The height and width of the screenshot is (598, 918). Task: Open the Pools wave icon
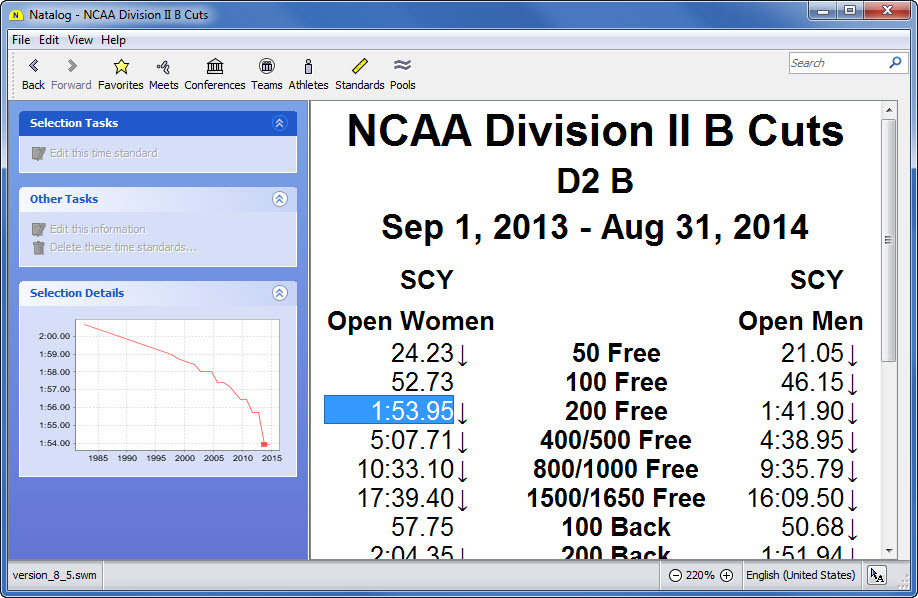point(402,66)
